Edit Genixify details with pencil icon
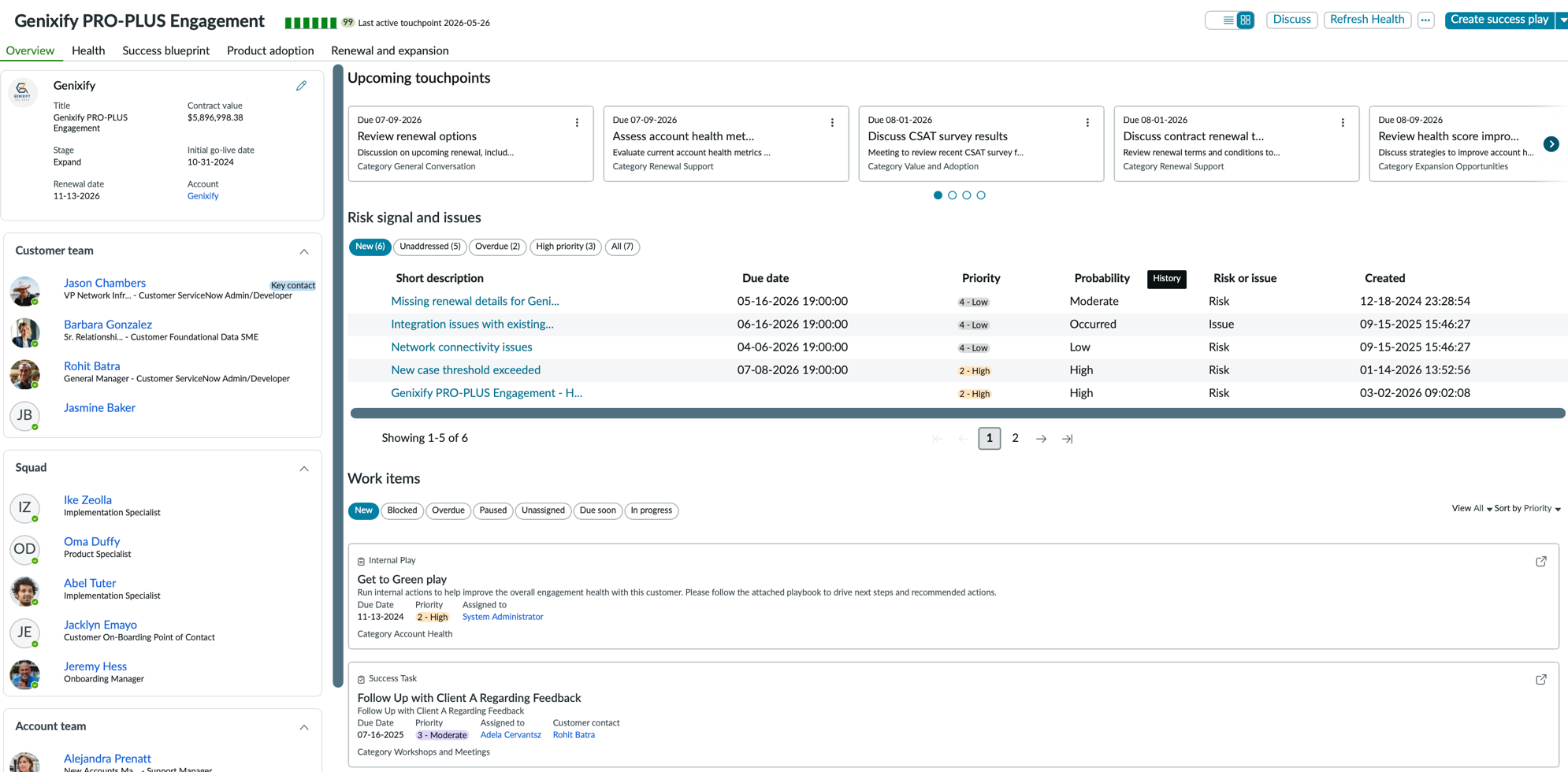The image size is (1568, 772). pyautogui.click(x=301, y=86)
